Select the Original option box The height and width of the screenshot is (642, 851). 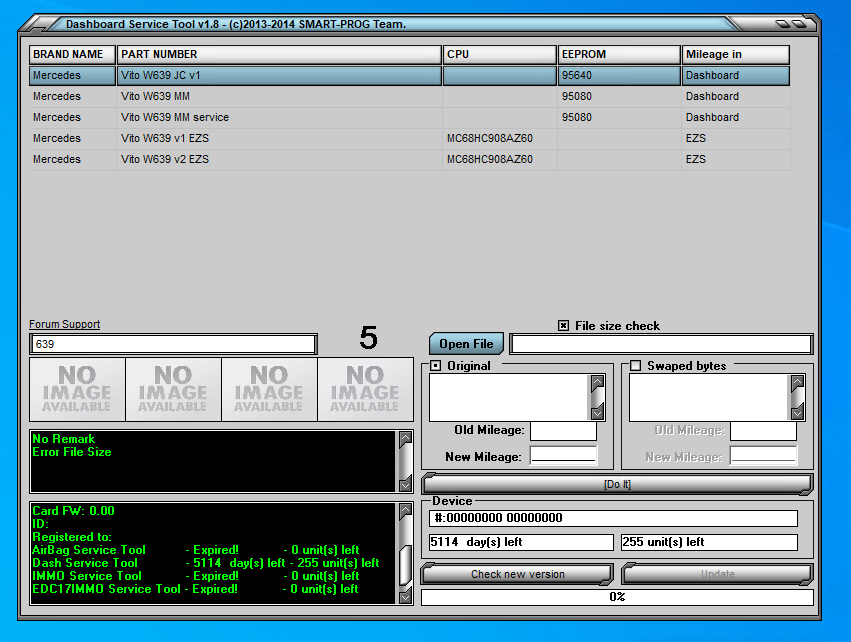[x=435, y=366]
